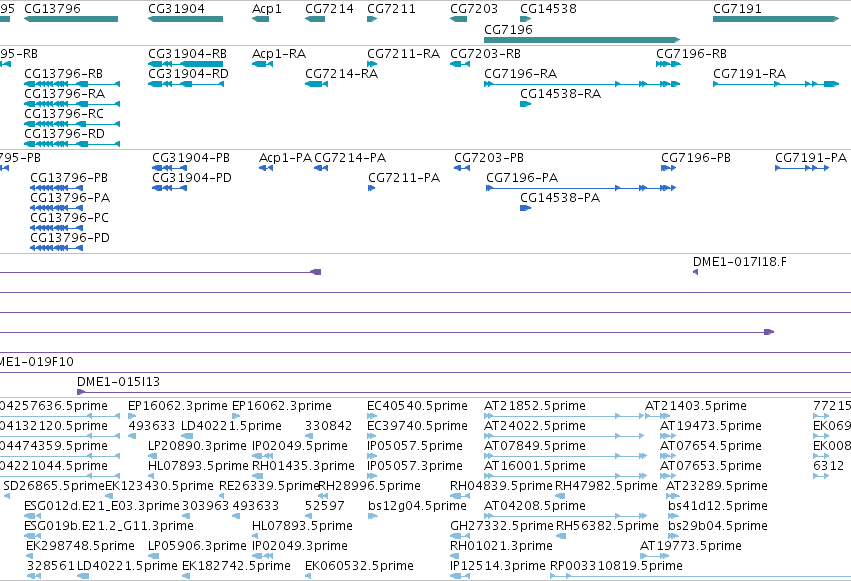
Task: Click transcript label CG13796-RA
Action: click(65, 94)
